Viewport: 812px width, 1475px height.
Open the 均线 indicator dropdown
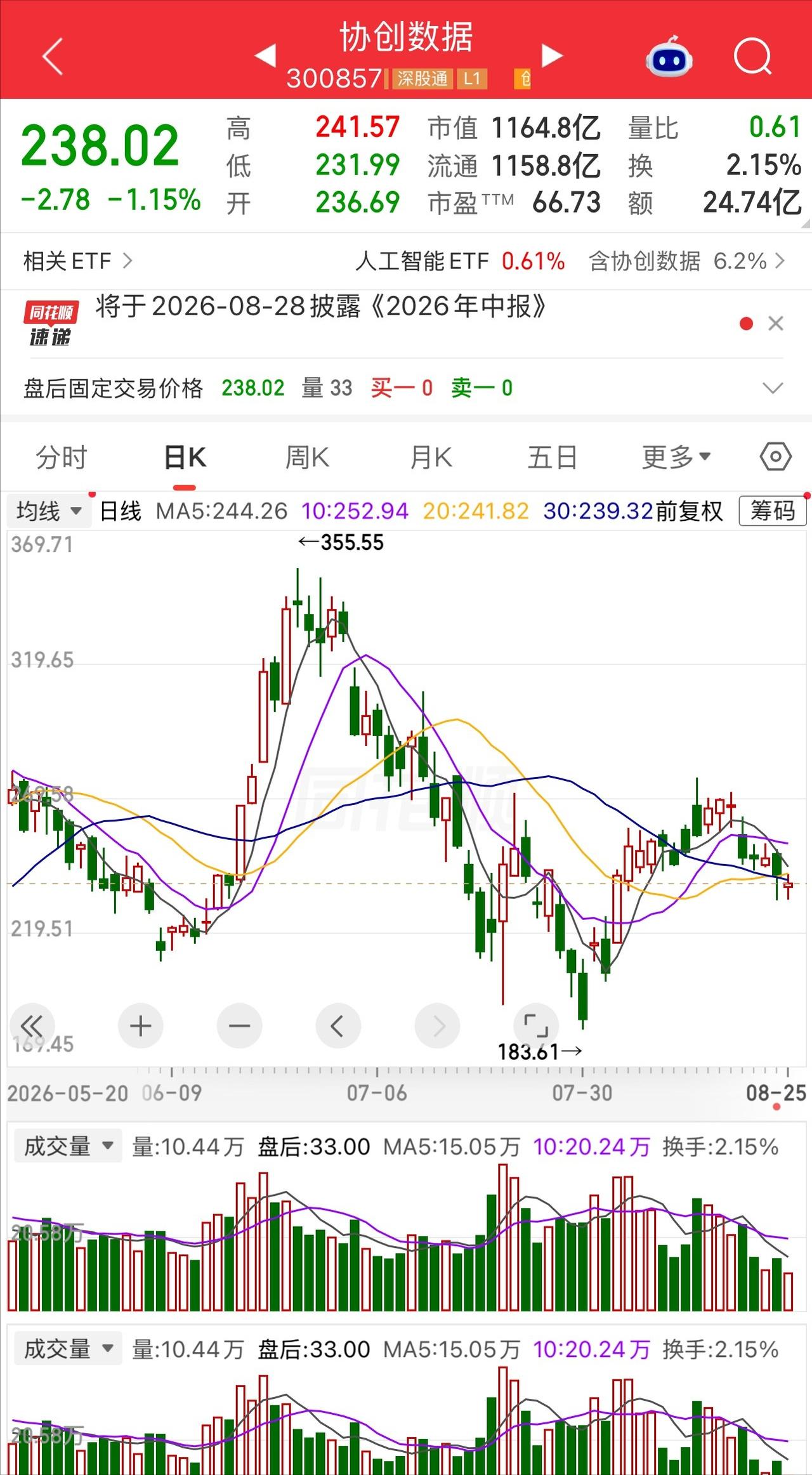pyautogui.click(x=49, y=511)
